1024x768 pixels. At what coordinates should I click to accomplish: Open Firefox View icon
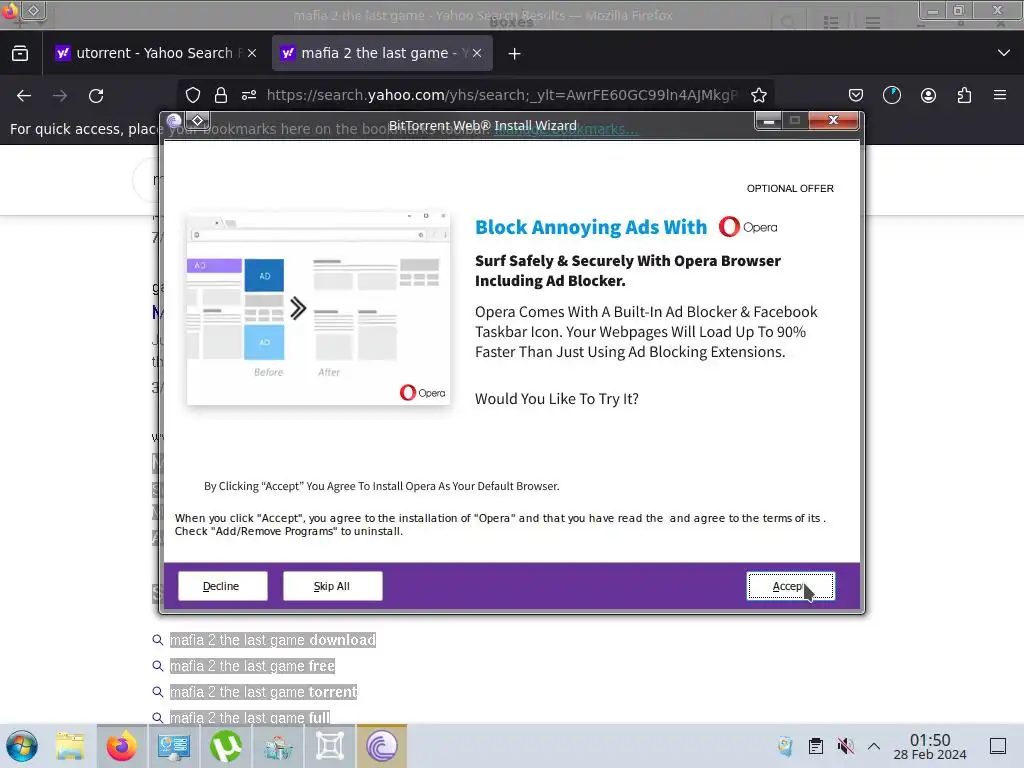pyautogui.click(x=20, y=53)
